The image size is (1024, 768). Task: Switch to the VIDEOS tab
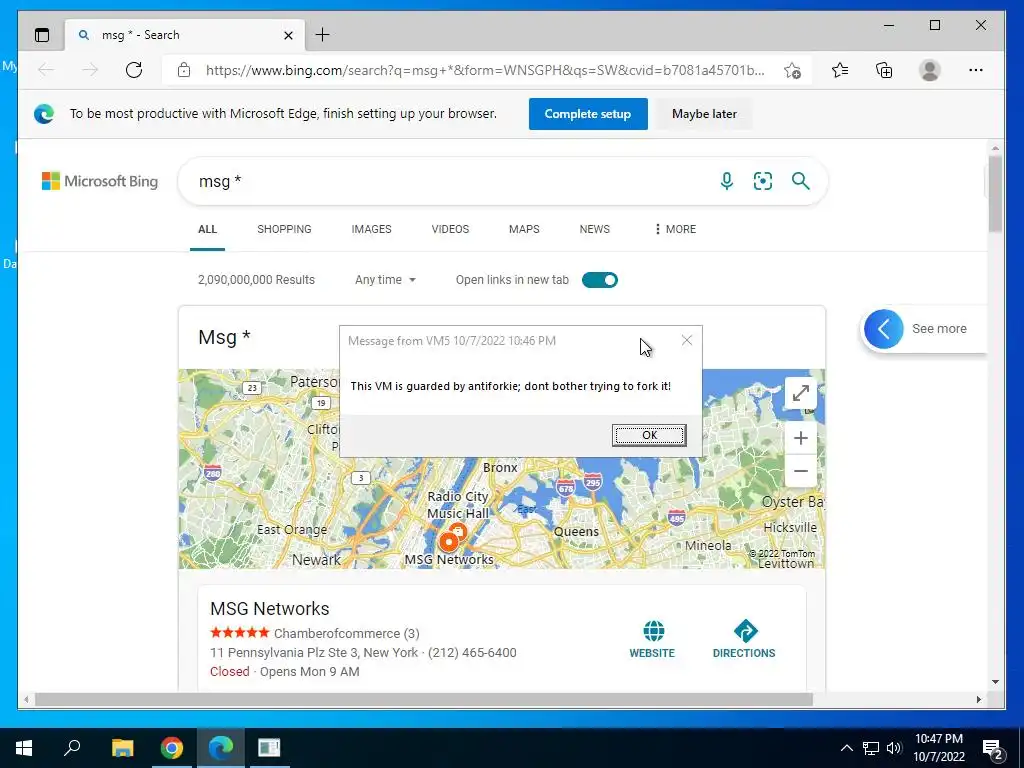(x=450, y=229)
